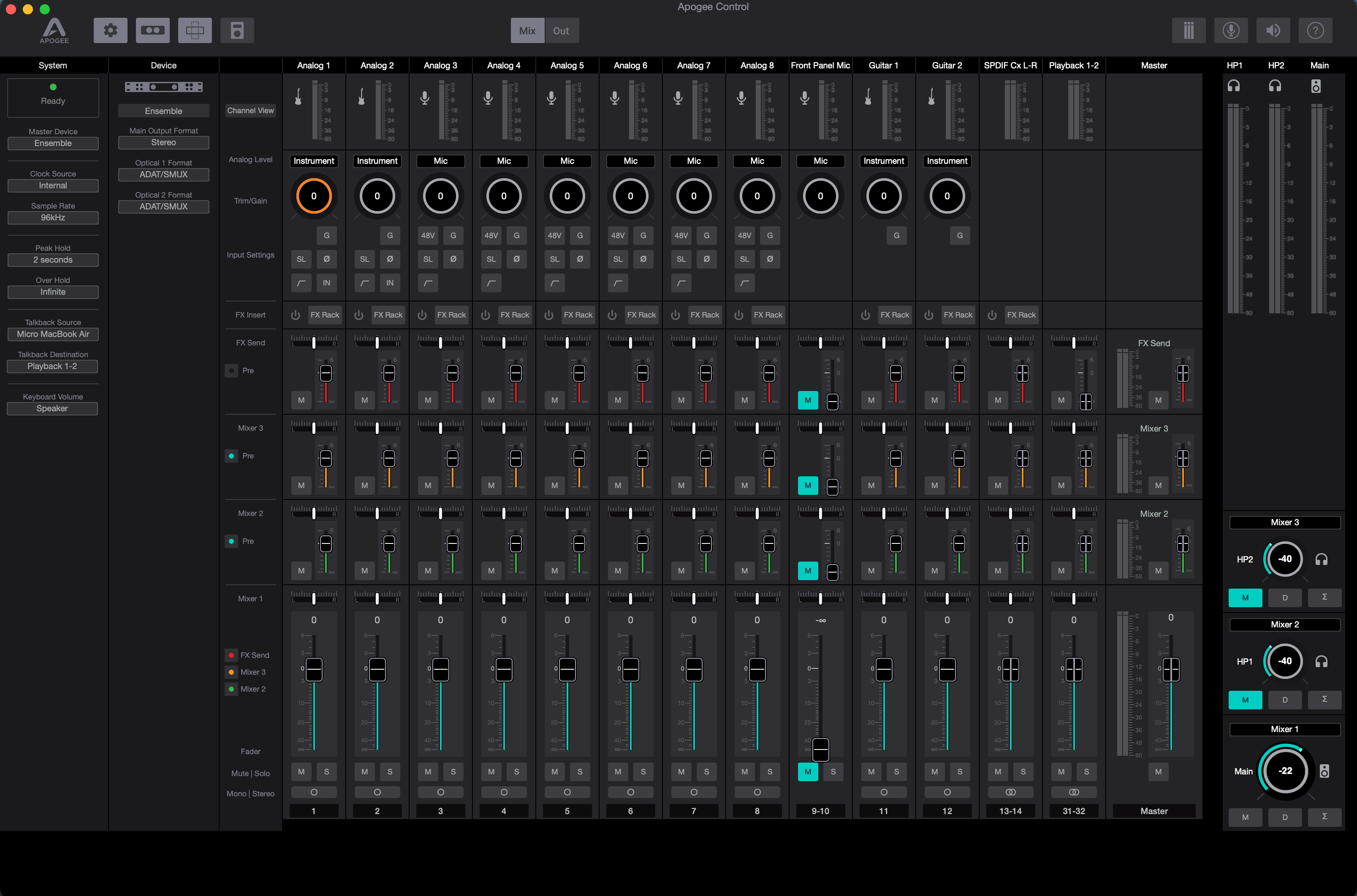The image size is (1357, 896).
Task: Click the device view toolbar icon
Action: [x=152, y=30]
